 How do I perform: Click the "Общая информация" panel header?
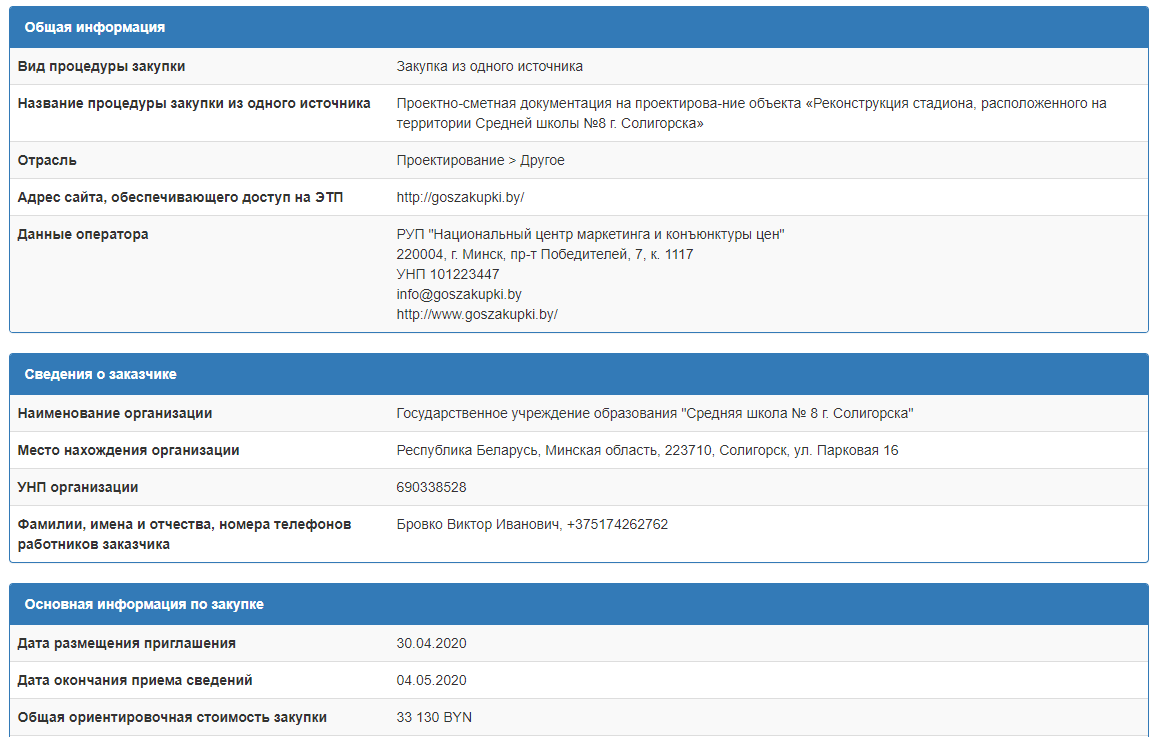click(x=95, y=27)
